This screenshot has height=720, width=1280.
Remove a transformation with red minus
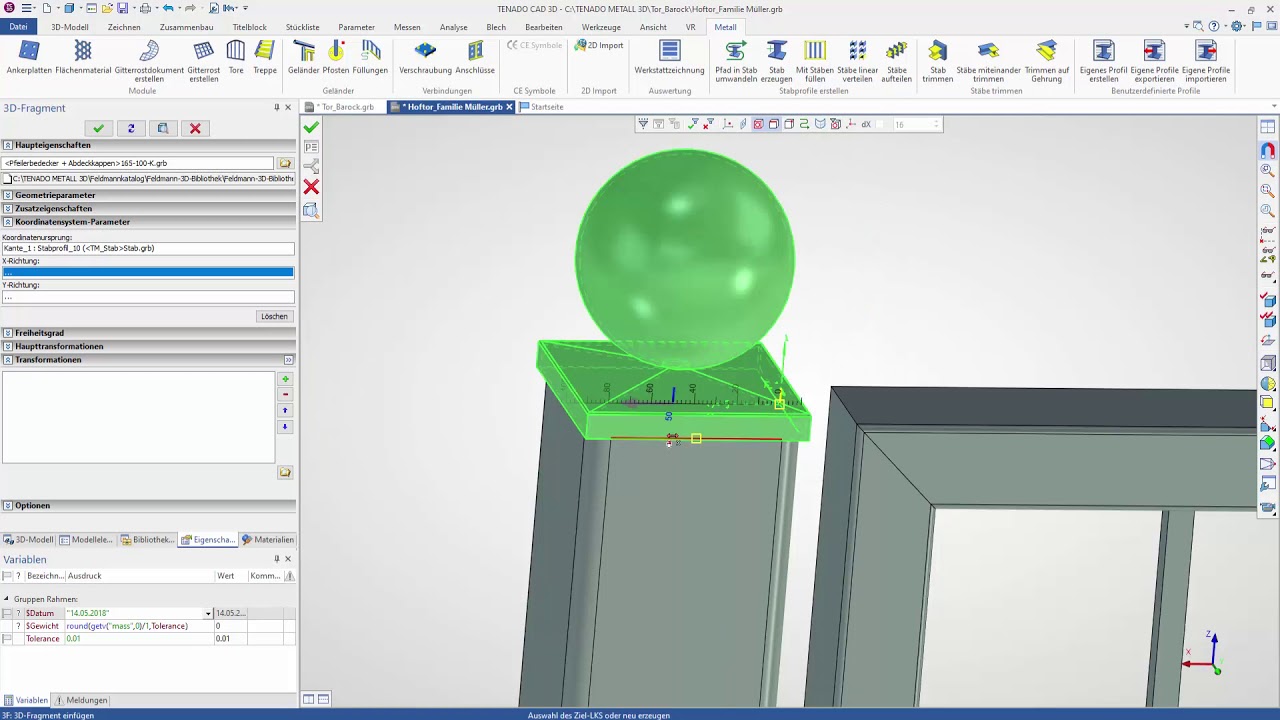[x=285, y=395]
